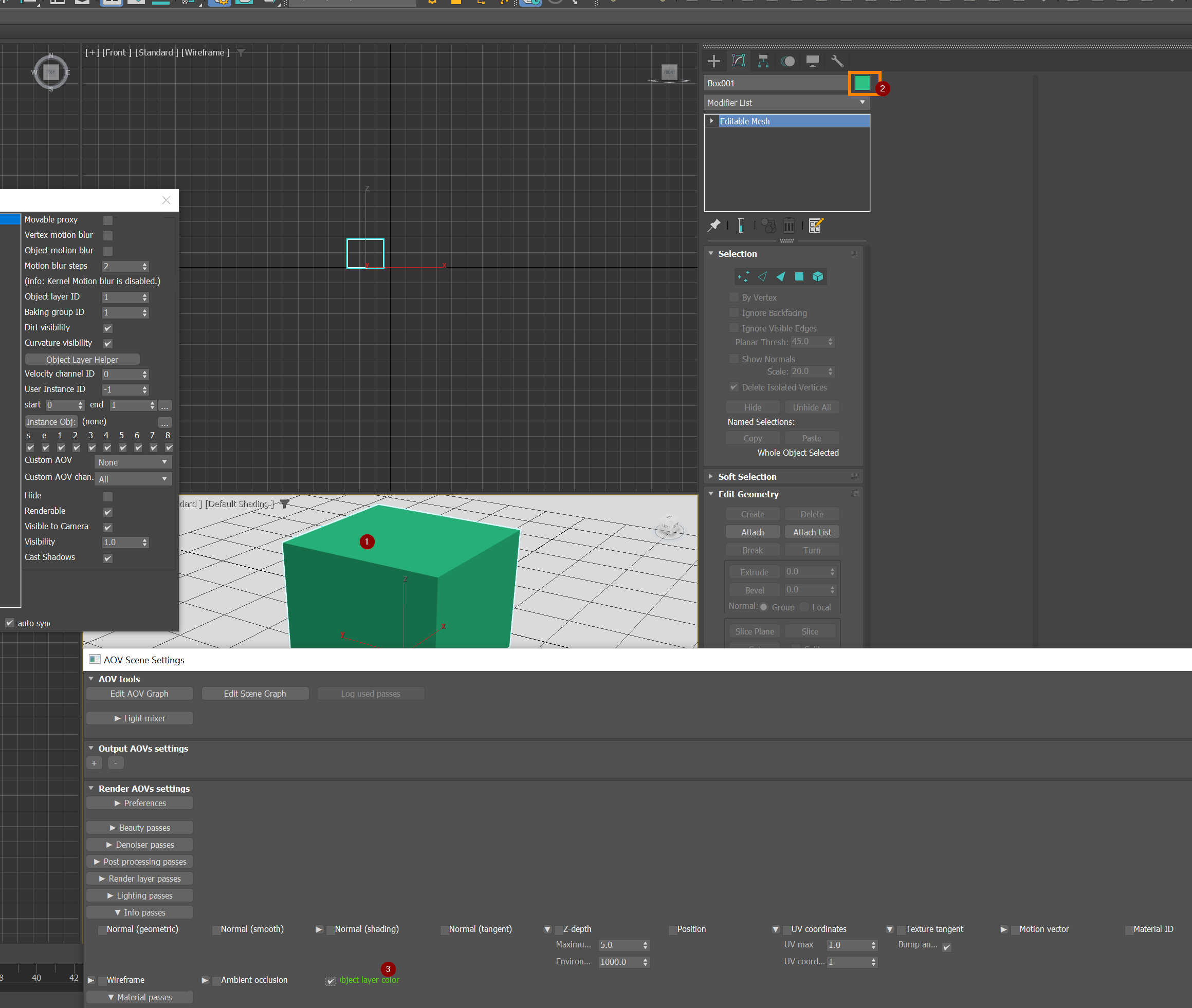Expand the Beauty passes section

pyautogui.click(x=139, y=828)
